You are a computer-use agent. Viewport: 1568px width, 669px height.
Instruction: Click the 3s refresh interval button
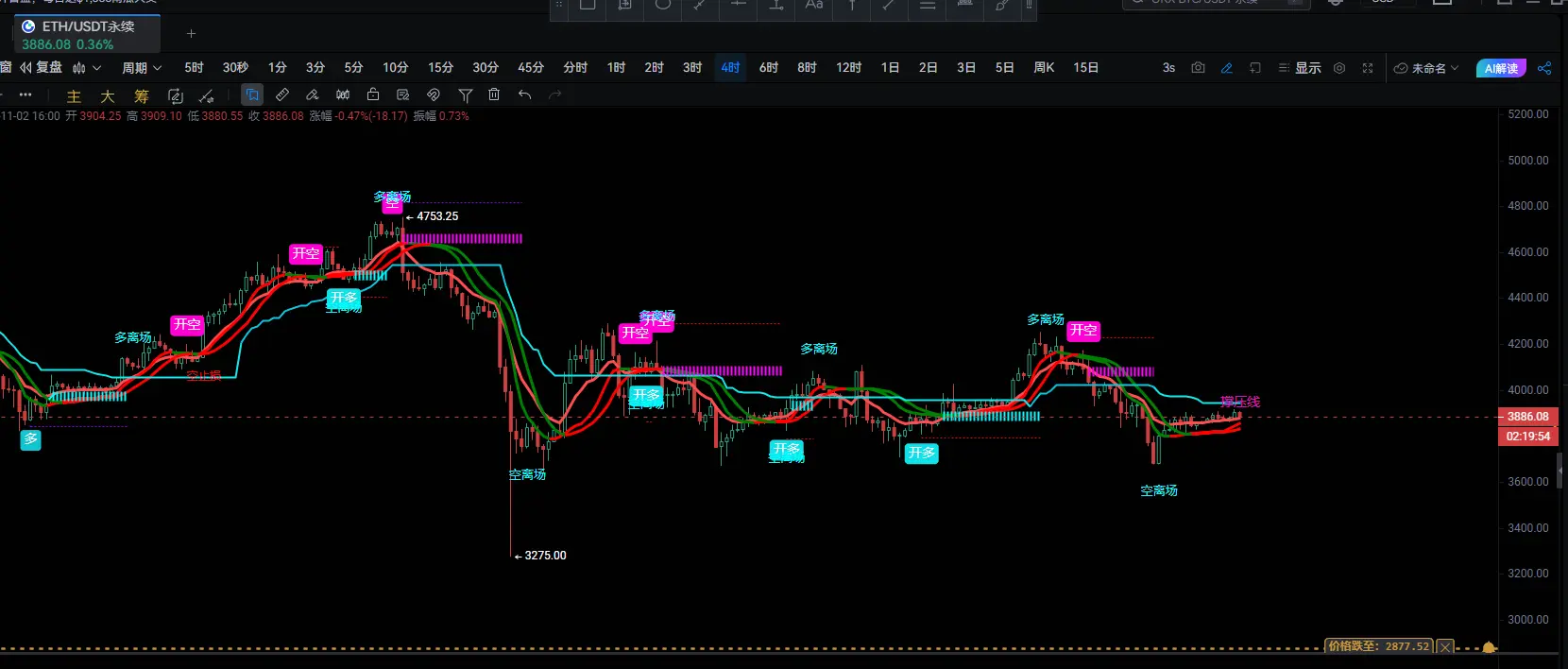coord(1168,68)
